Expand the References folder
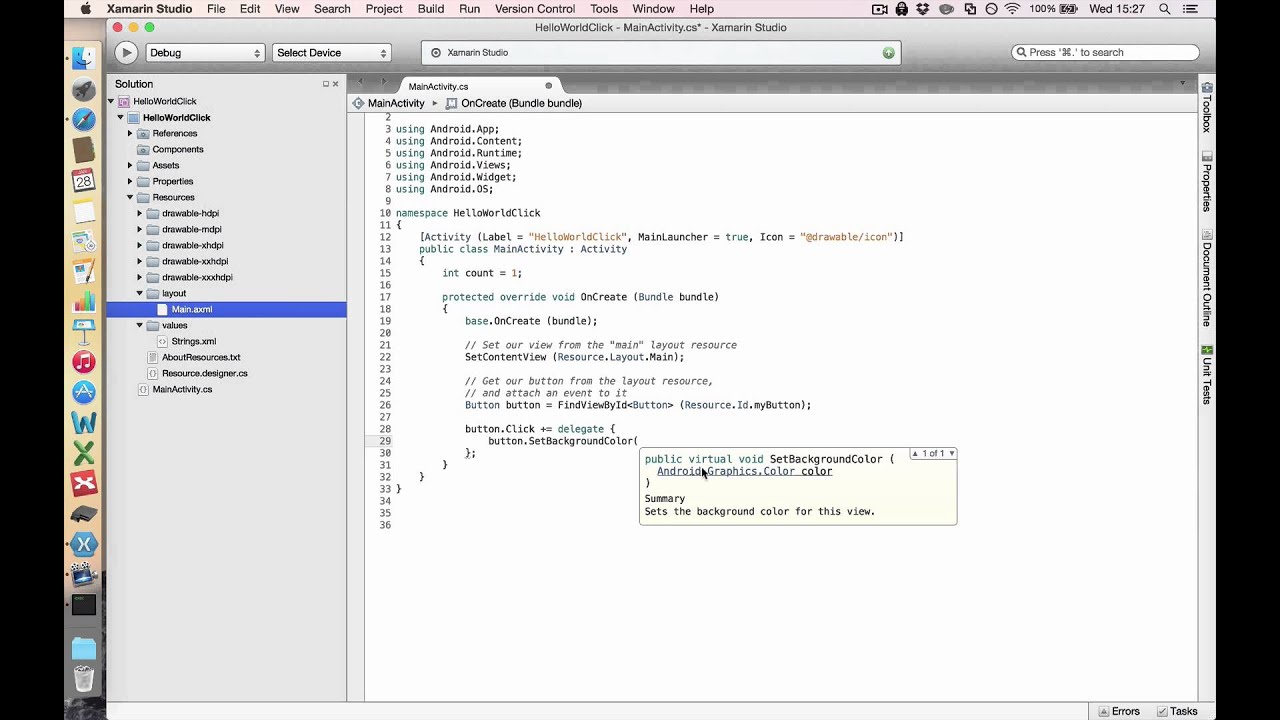The width and height of the screenshot is (1280, 720). [x=130, y=133]
